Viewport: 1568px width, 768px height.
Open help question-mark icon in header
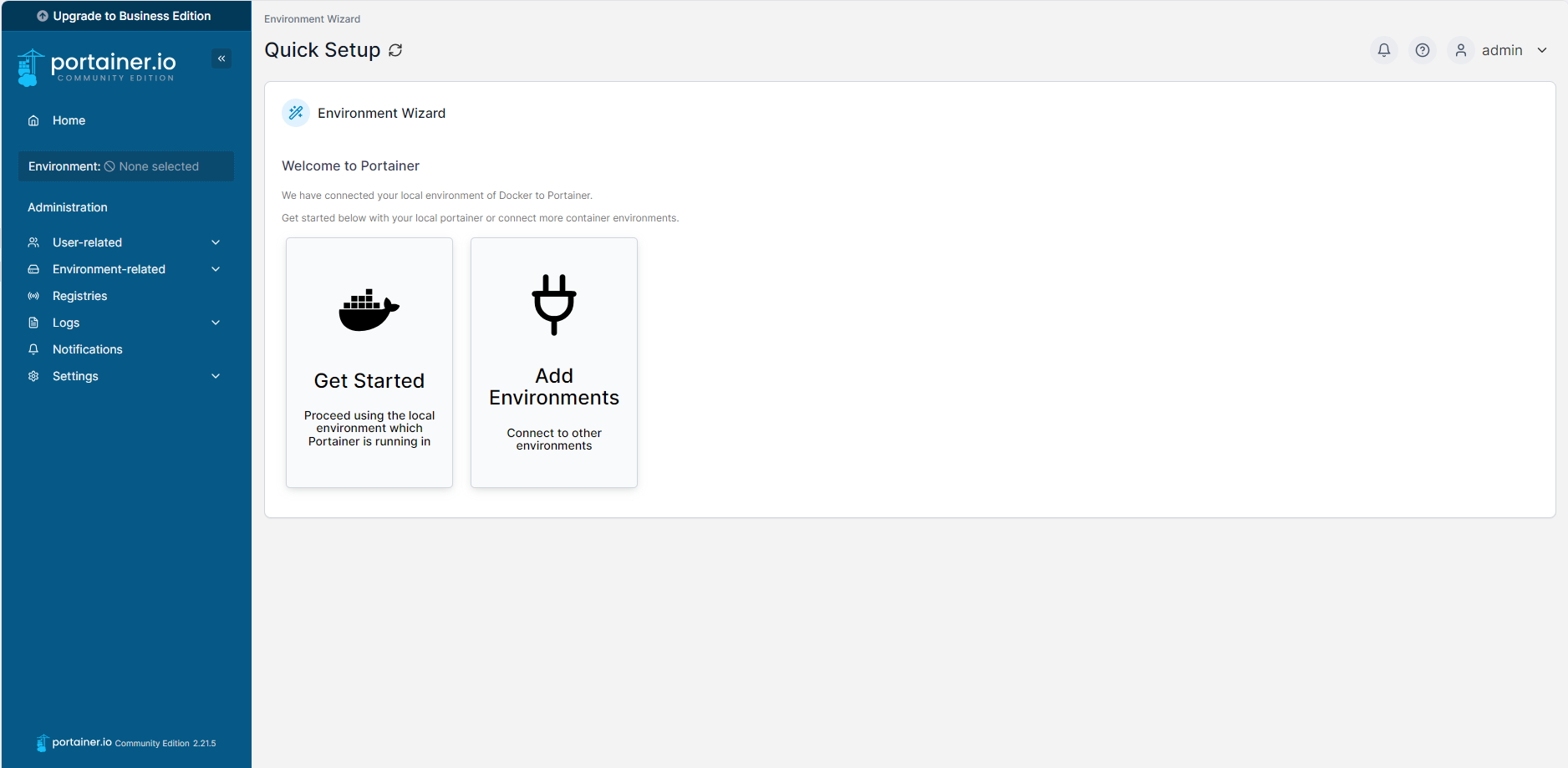1423,50
